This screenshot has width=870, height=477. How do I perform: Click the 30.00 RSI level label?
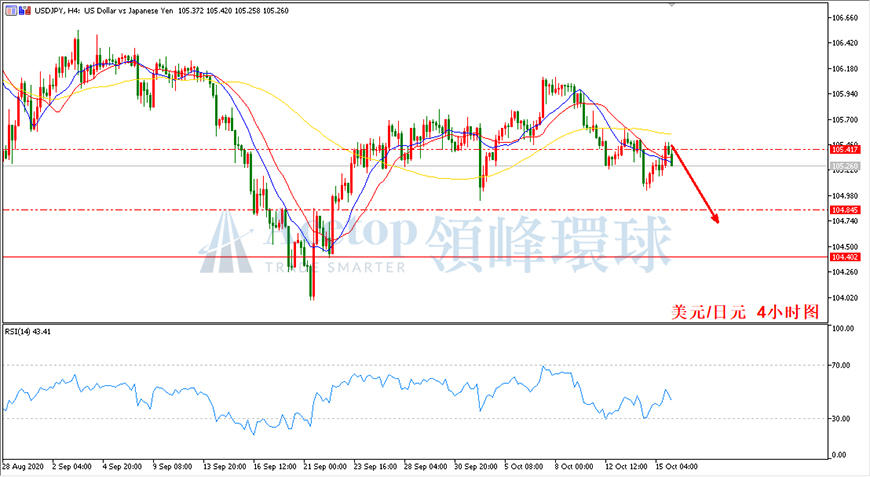841,418
